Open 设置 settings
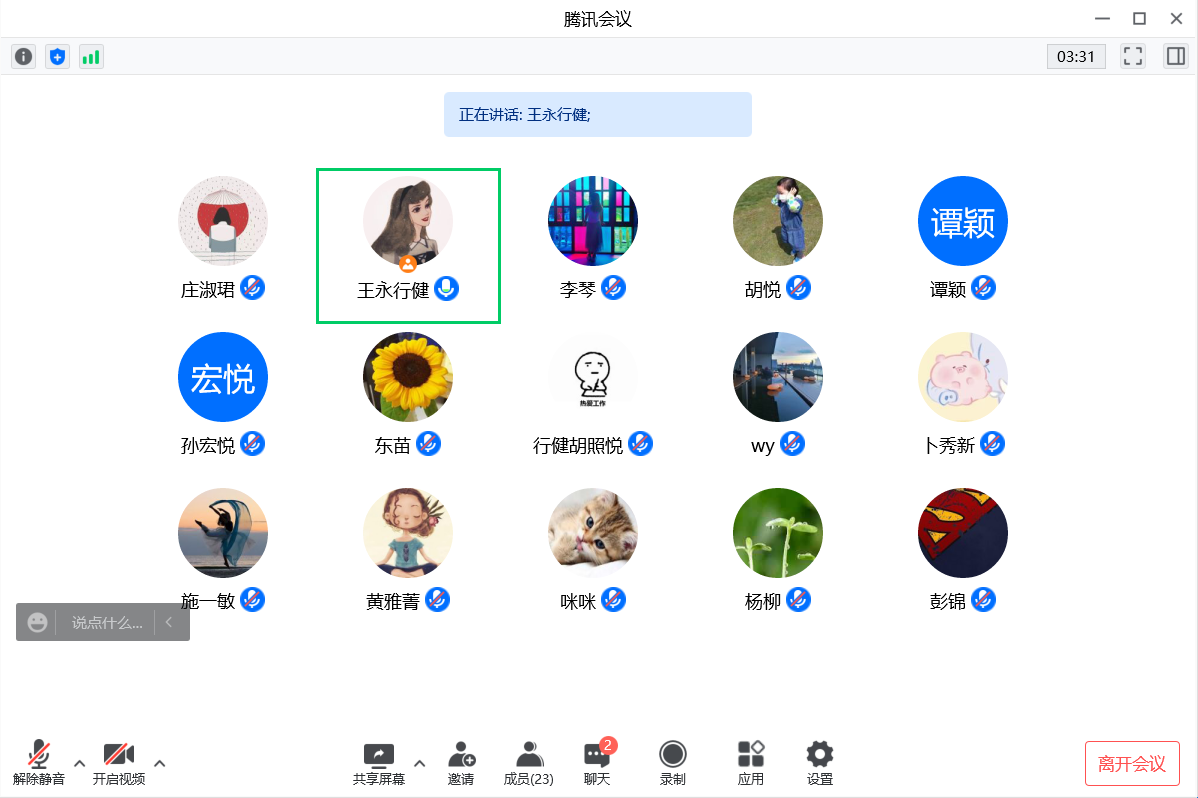1198x798 pixels. 820,763
